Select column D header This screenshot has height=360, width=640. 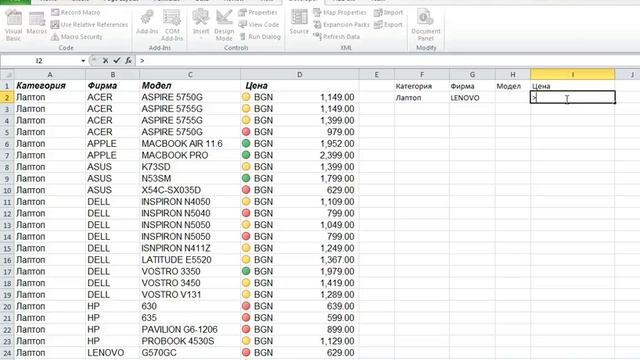pos(300,75)
